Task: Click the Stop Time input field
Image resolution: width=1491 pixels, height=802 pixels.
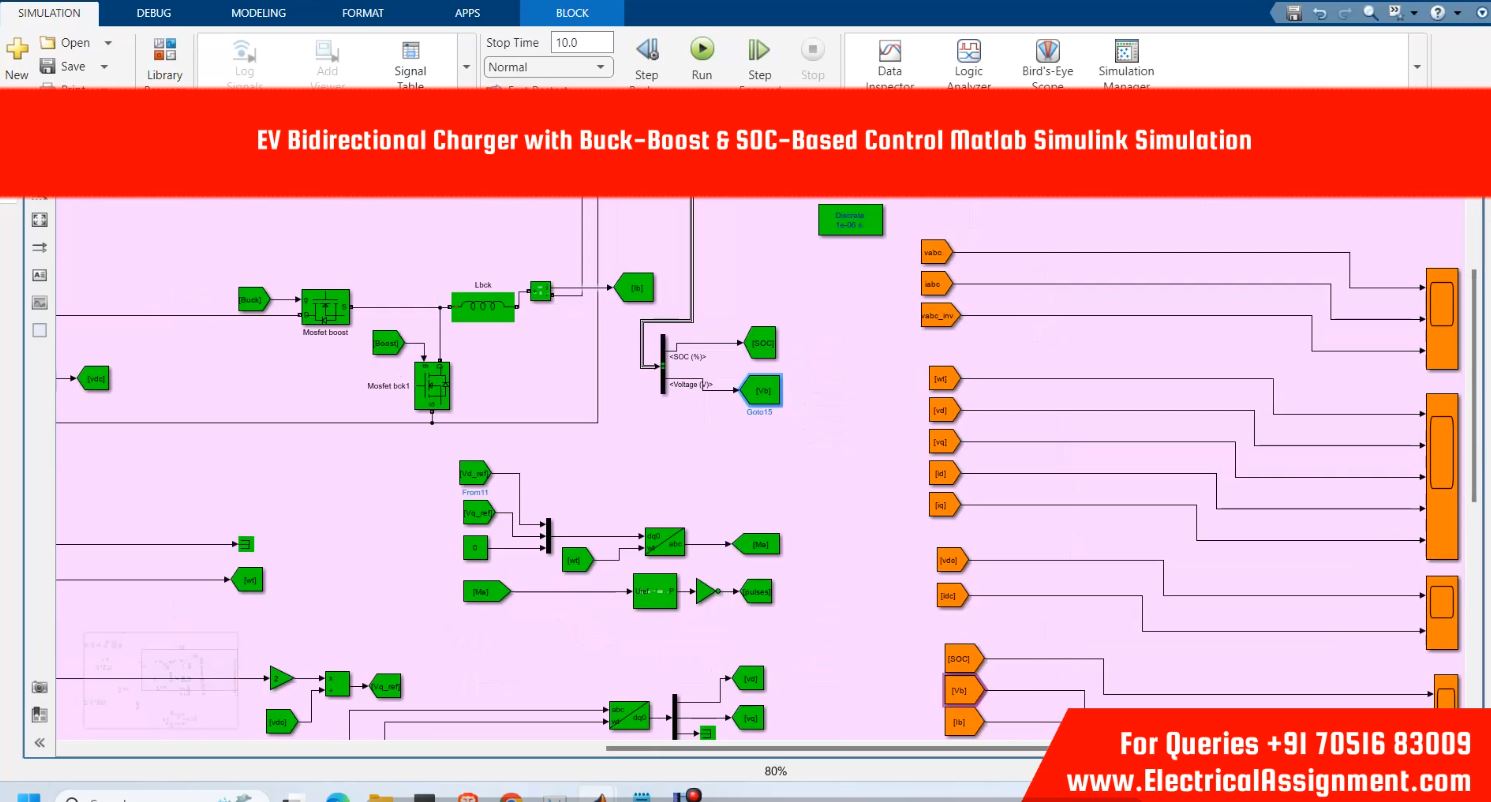Action: tap(581, 43)
